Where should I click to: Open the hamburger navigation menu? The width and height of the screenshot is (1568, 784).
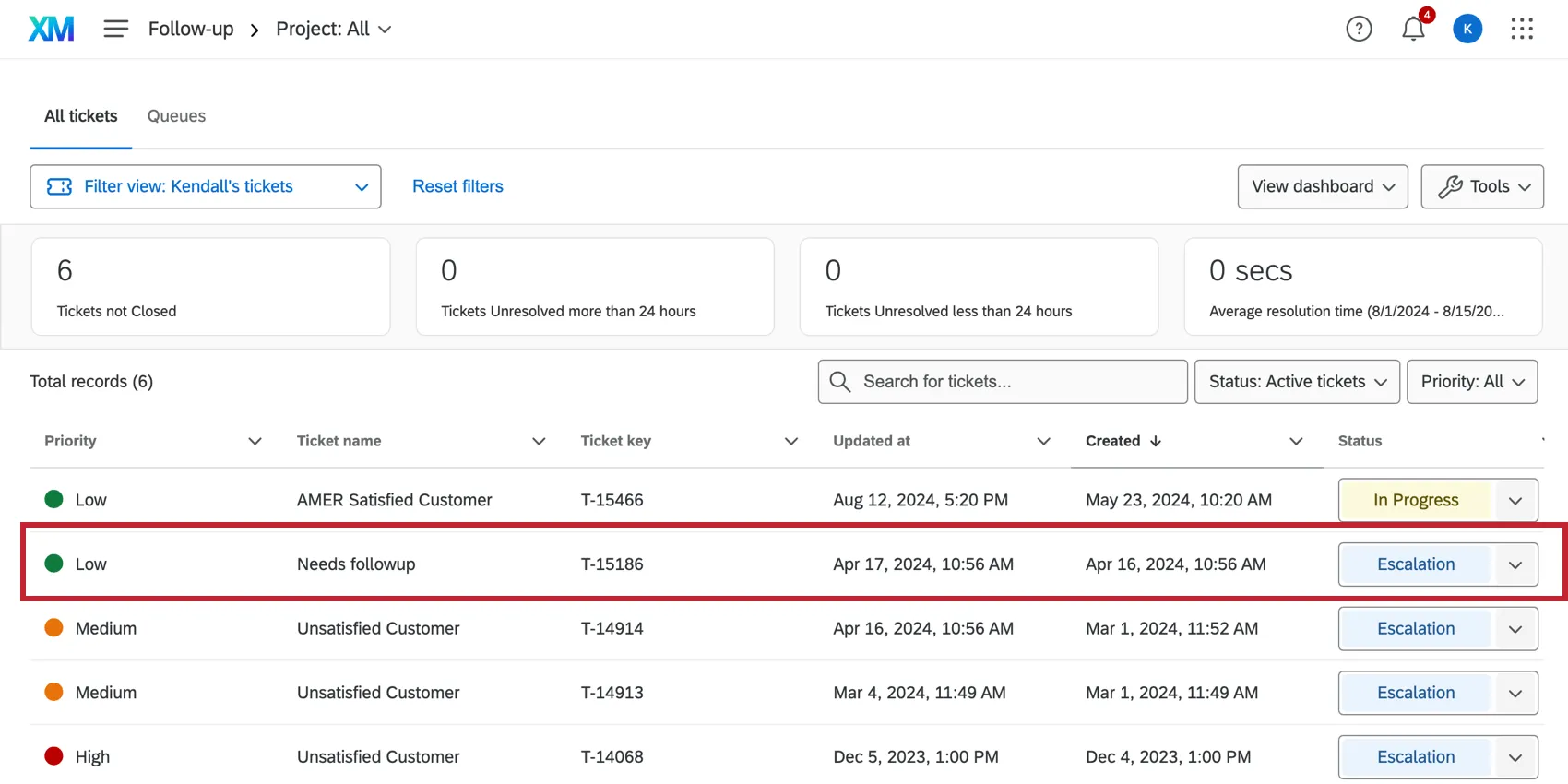[115, 30]
